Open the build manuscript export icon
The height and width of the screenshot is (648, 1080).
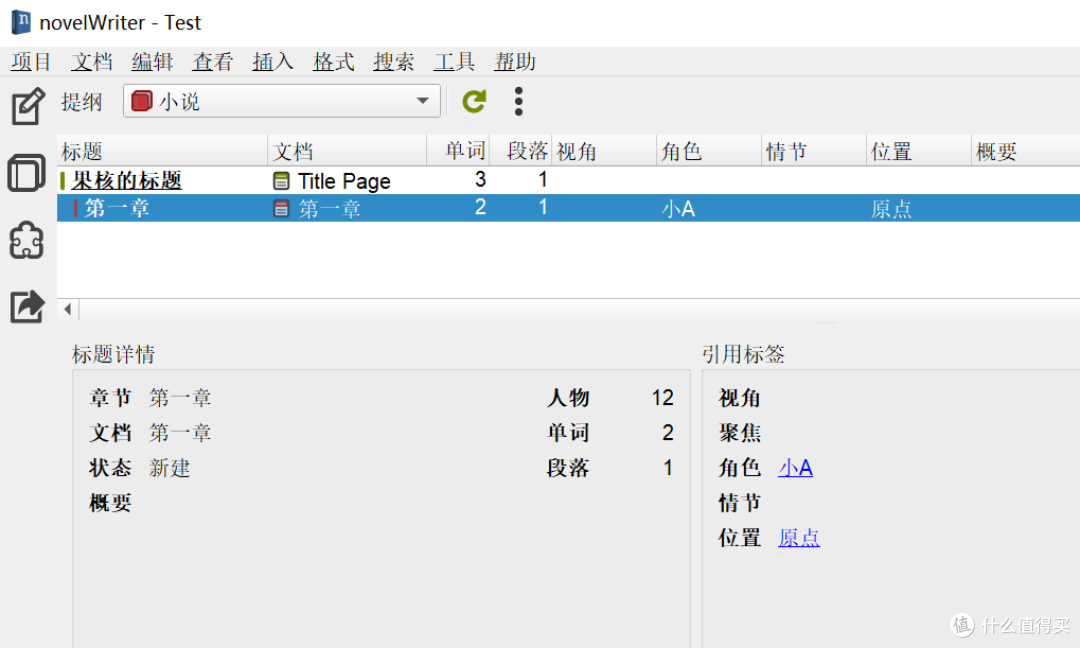tap(28, 306)
